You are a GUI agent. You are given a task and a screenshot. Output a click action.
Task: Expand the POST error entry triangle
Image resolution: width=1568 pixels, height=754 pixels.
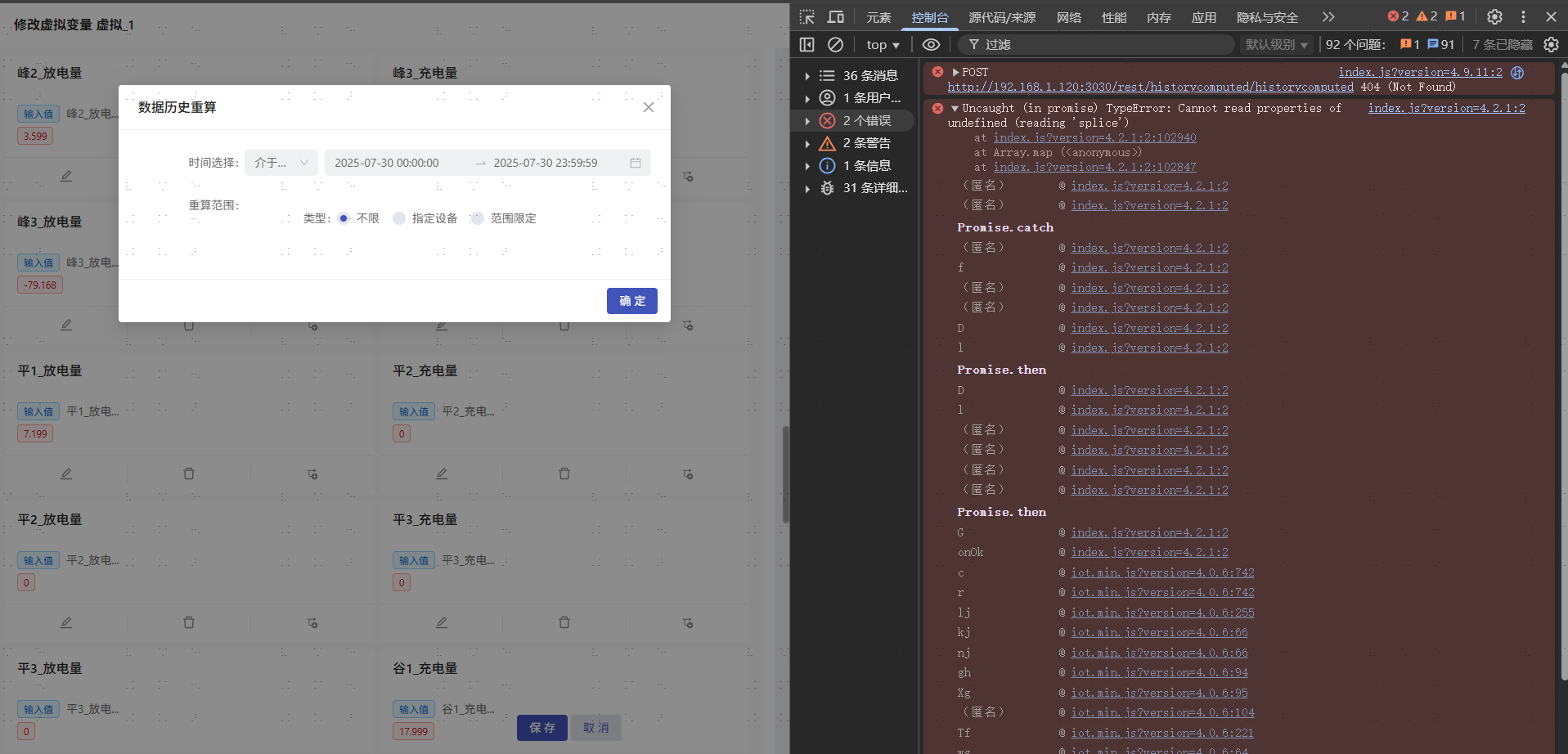coord(955,72)
